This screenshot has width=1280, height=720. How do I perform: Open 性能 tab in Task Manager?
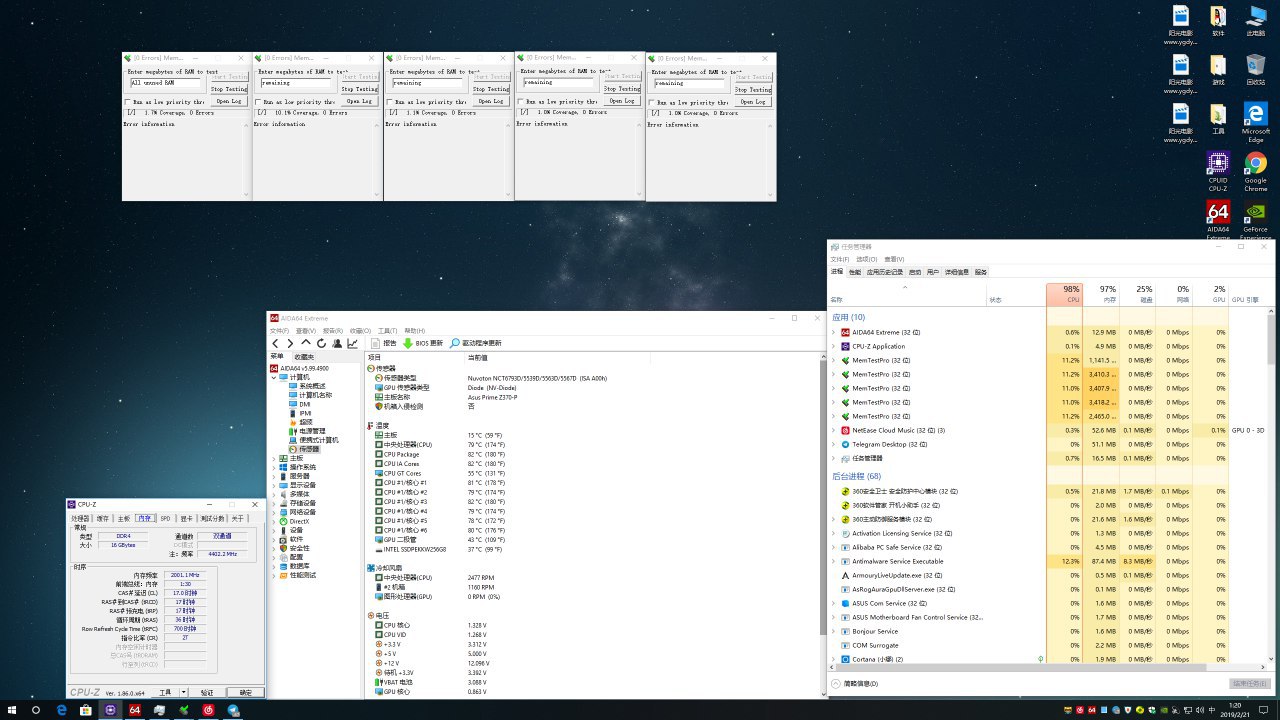tap(854, 272)
